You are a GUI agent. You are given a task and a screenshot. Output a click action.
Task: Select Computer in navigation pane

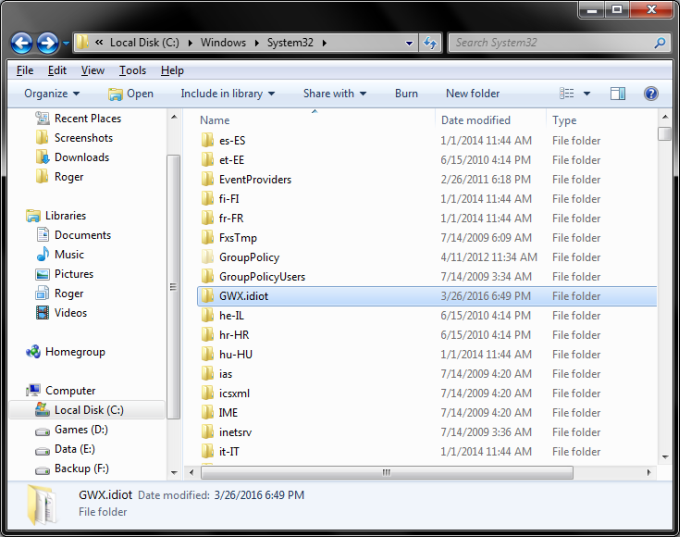tap(61, 391)
